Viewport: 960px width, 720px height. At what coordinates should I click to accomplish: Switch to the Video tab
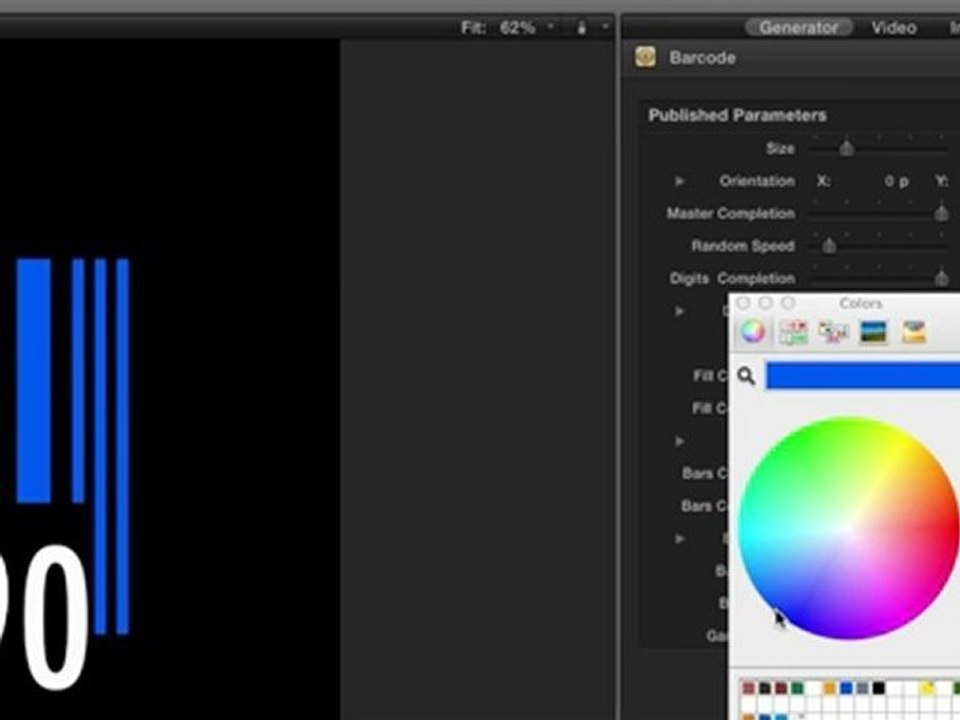pyautogui.click(x=894, y=28)
